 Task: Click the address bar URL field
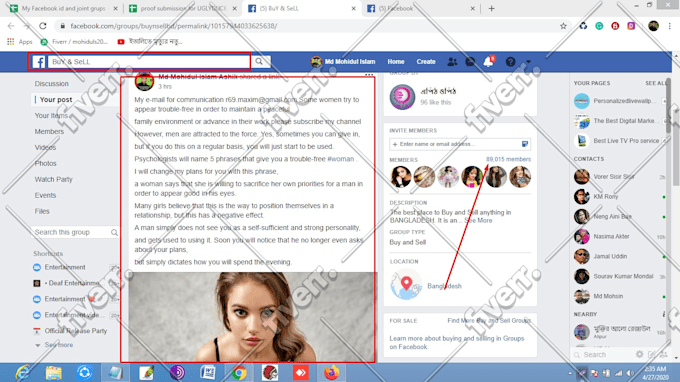click(x=304, y=26)
